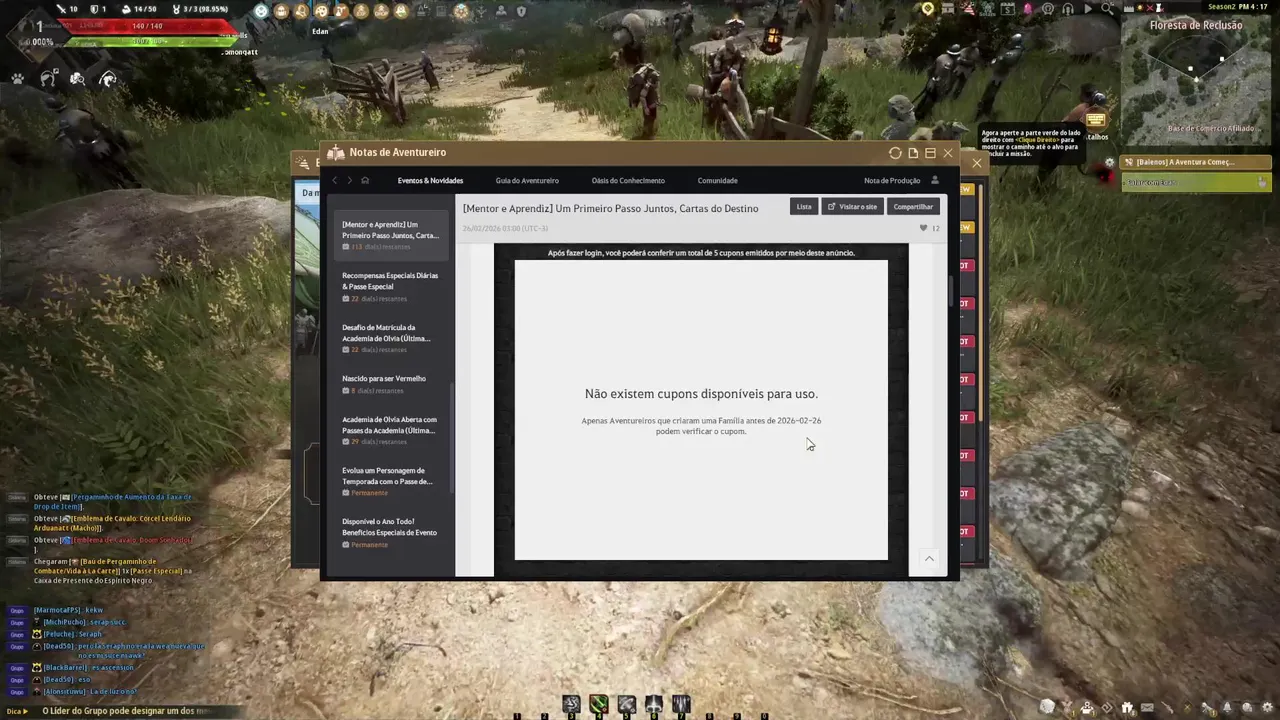
Task: Click the first round blue buff icon at top
Action: (x=261, y=11)
